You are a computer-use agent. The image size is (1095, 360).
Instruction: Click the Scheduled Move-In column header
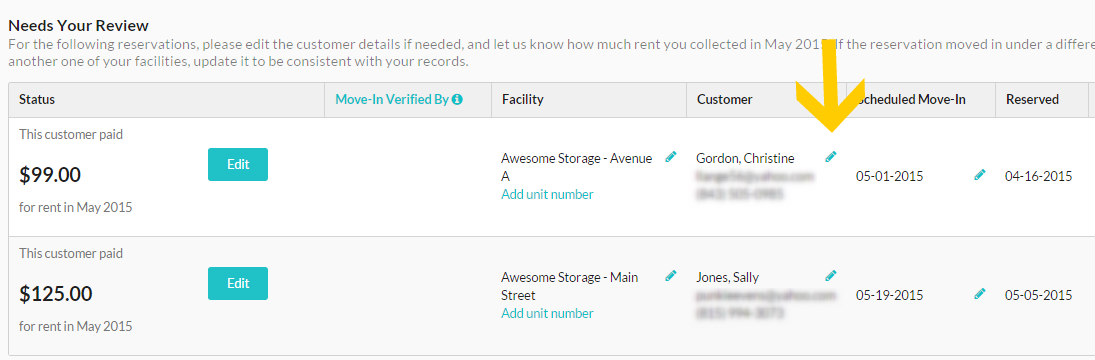pyautogui.click(x=911, y=99)
